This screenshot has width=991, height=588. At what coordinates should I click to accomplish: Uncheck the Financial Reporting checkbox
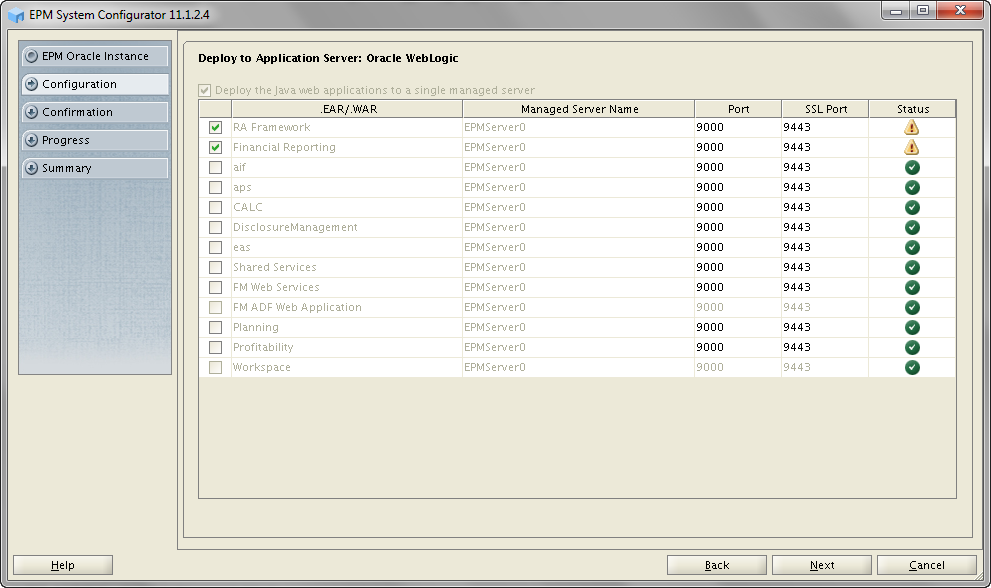216,147
